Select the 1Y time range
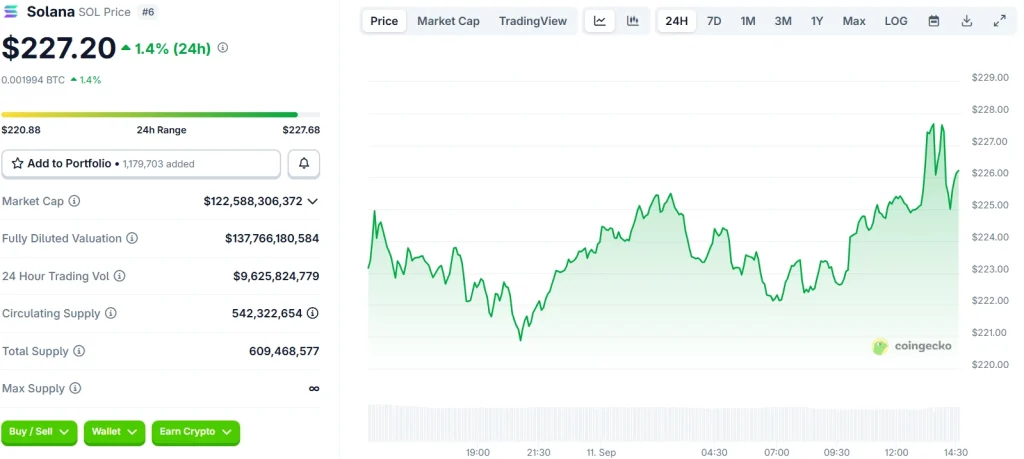The image size is (1024, 459). tap(817, 21)
